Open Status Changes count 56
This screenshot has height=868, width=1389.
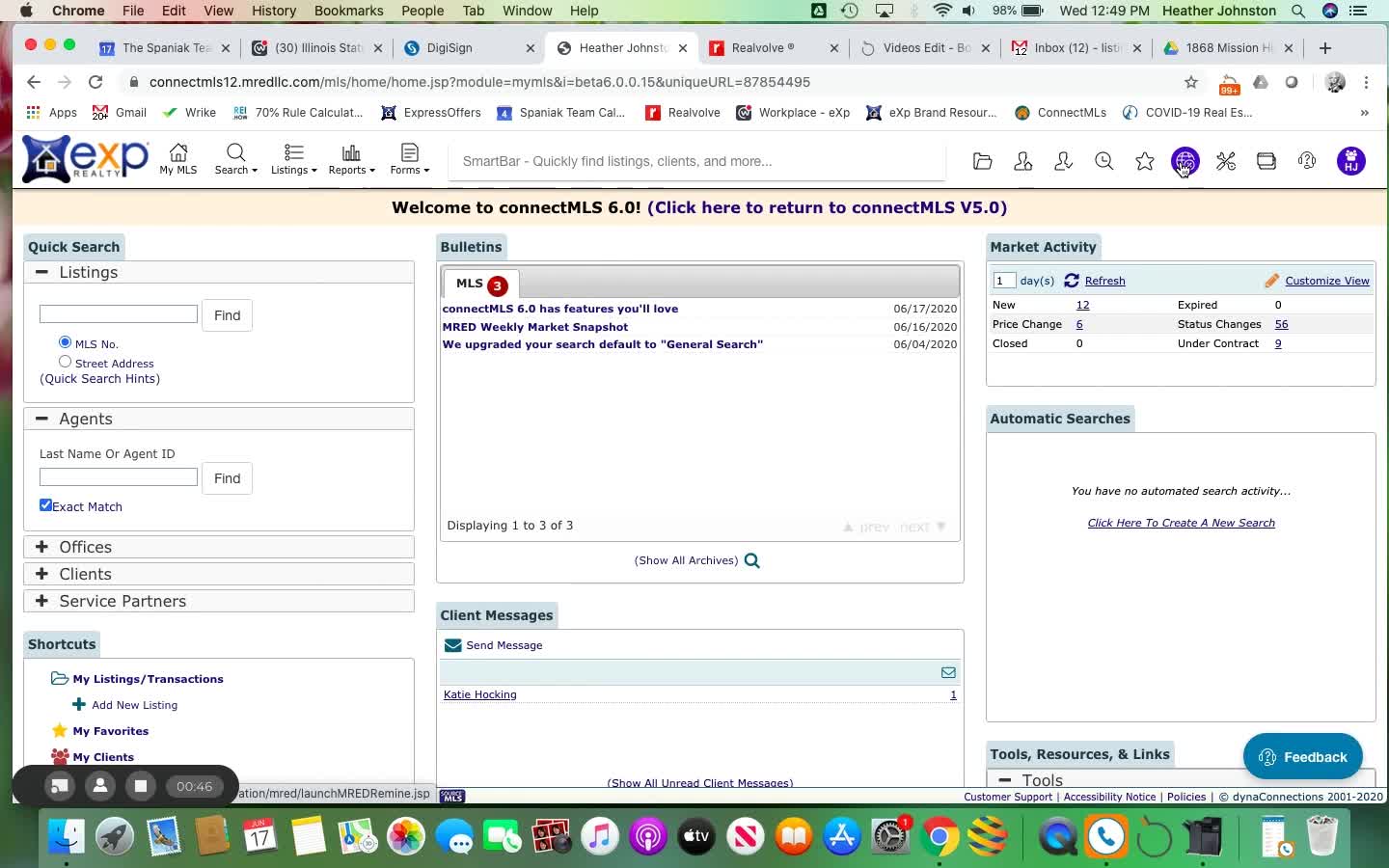pos(1281,324)
